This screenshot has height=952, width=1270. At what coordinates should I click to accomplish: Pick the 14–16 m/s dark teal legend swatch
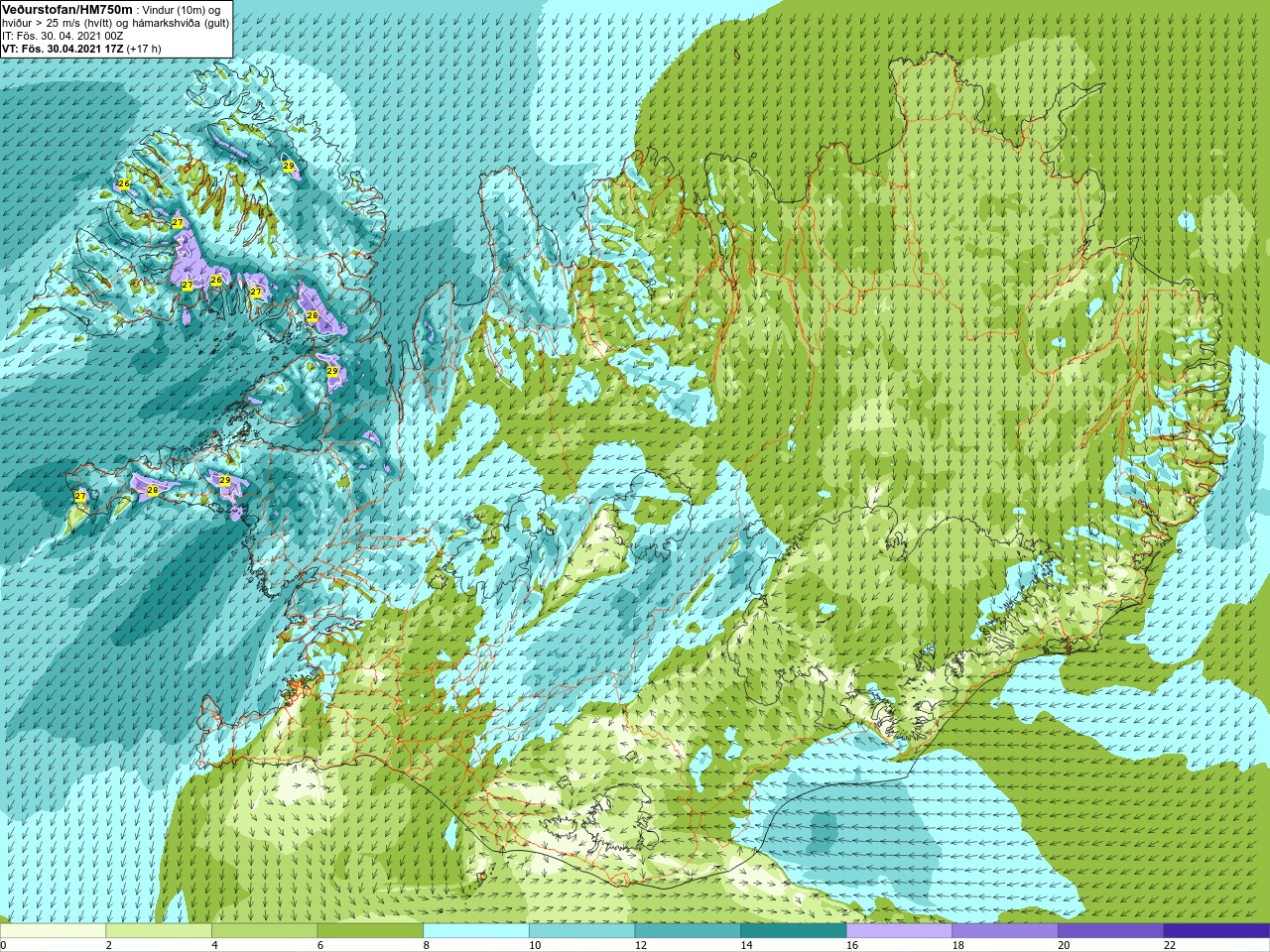click(x=794, y=931)
